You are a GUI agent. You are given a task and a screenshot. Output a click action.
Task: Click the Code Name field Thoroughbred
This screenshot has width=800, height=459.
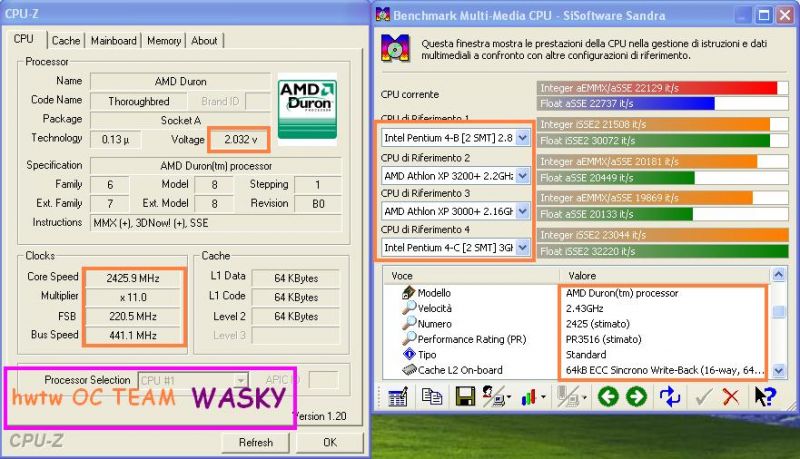(x=138, y=101)
